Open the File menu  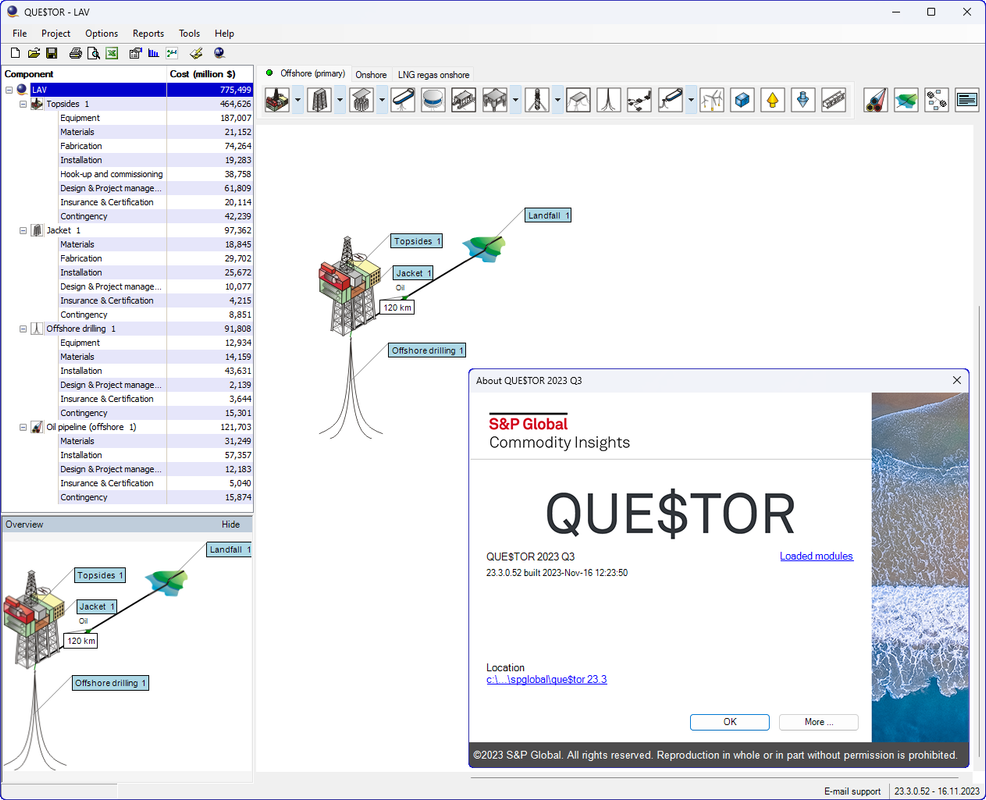pyautogui.click(x=19, y=33)
